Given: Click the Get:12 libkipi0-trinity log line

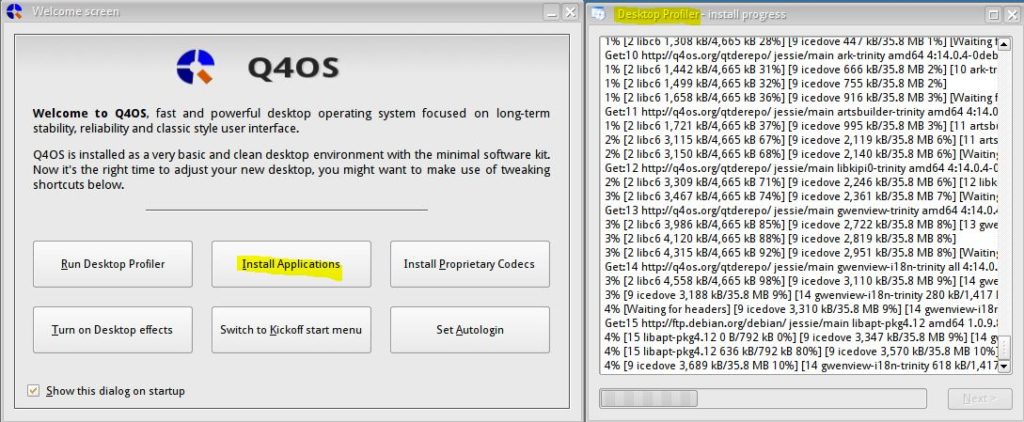Looking at the screenshot, I should coord(801,169).
